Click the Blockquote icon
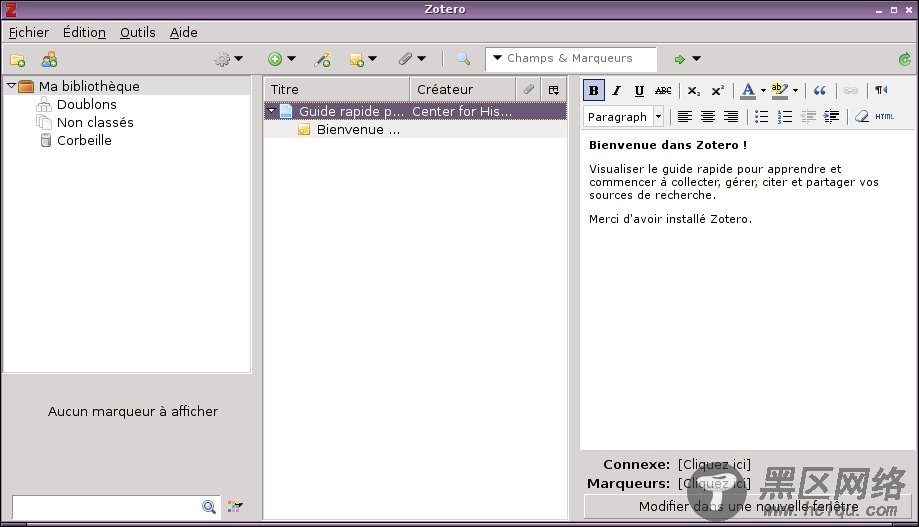The image size is (919, 527). 819,90
